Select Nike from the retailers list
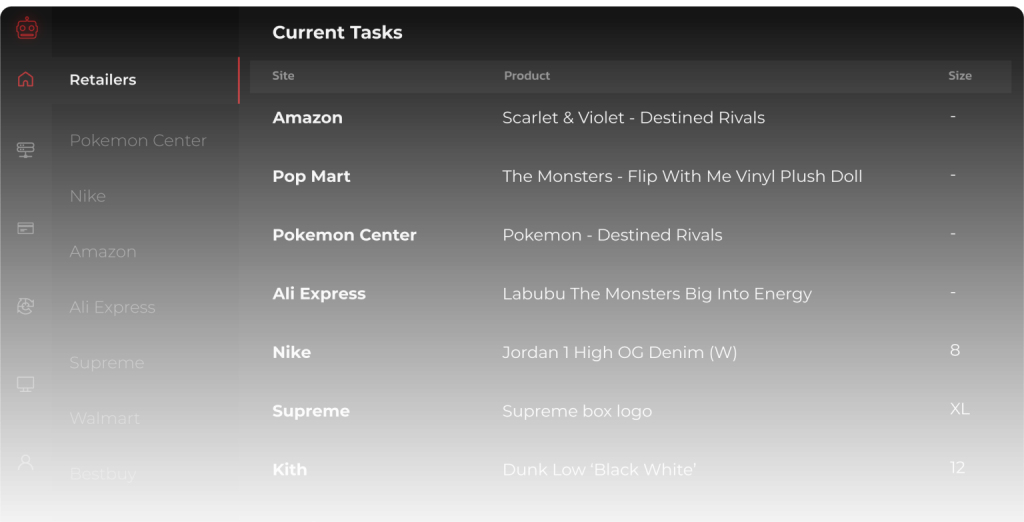This screenshot has height=522, width=1024. tap(88, 196)
